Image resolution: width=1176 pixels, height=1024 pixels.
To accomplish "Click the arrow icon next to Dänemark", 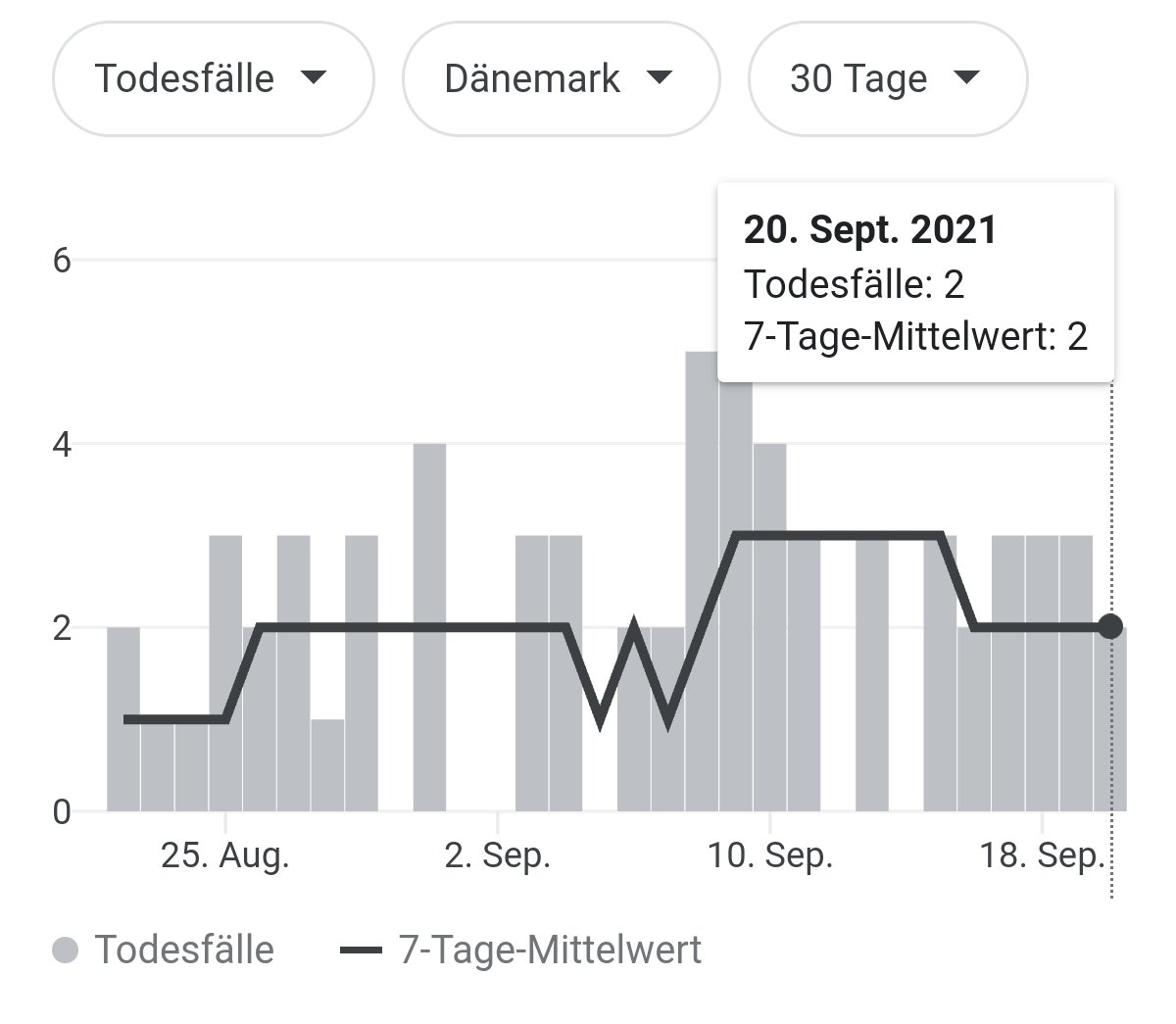I will (660, 77).
